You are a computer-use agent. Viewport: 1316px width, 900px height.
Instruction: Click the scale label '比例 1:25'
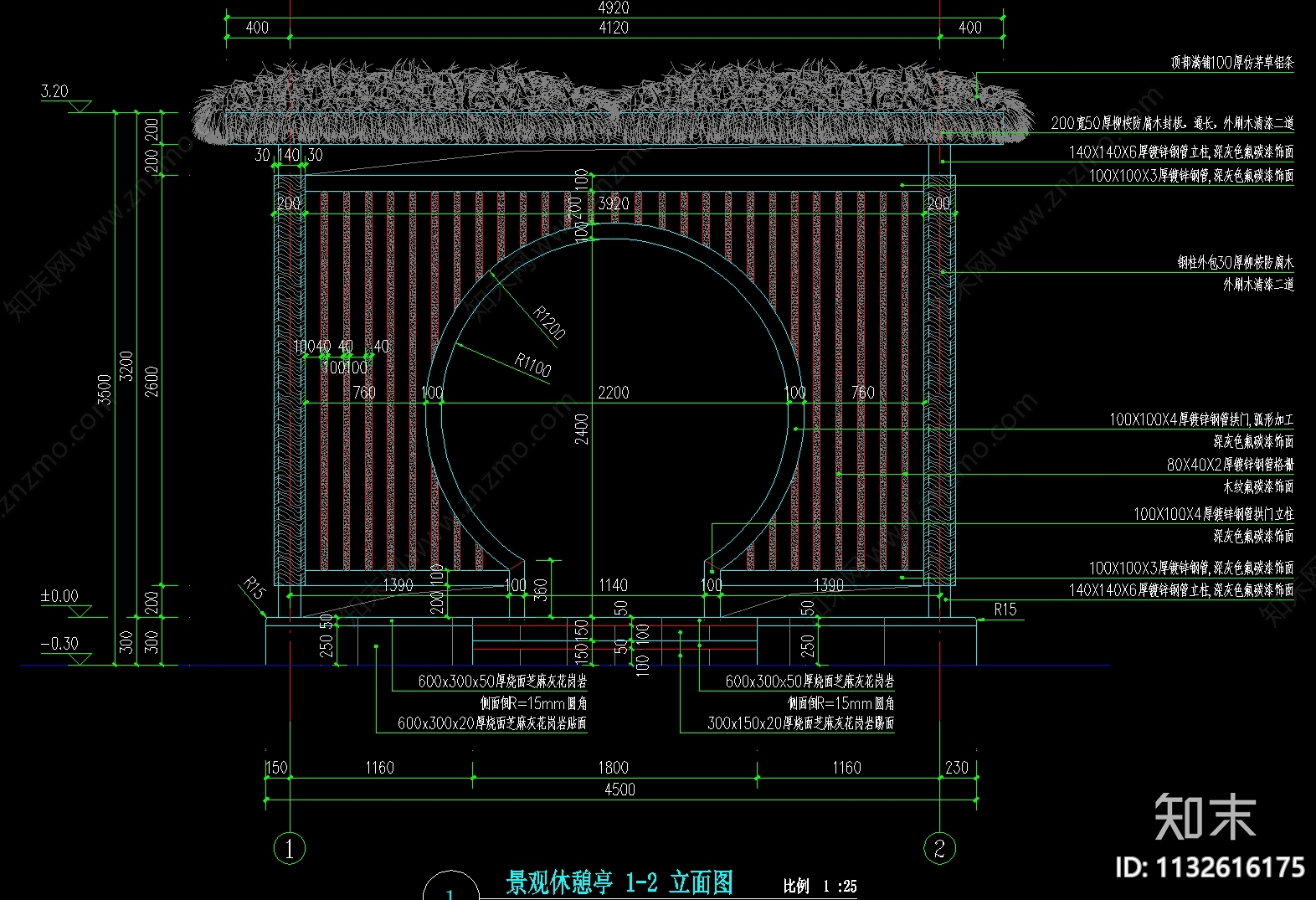820,886
